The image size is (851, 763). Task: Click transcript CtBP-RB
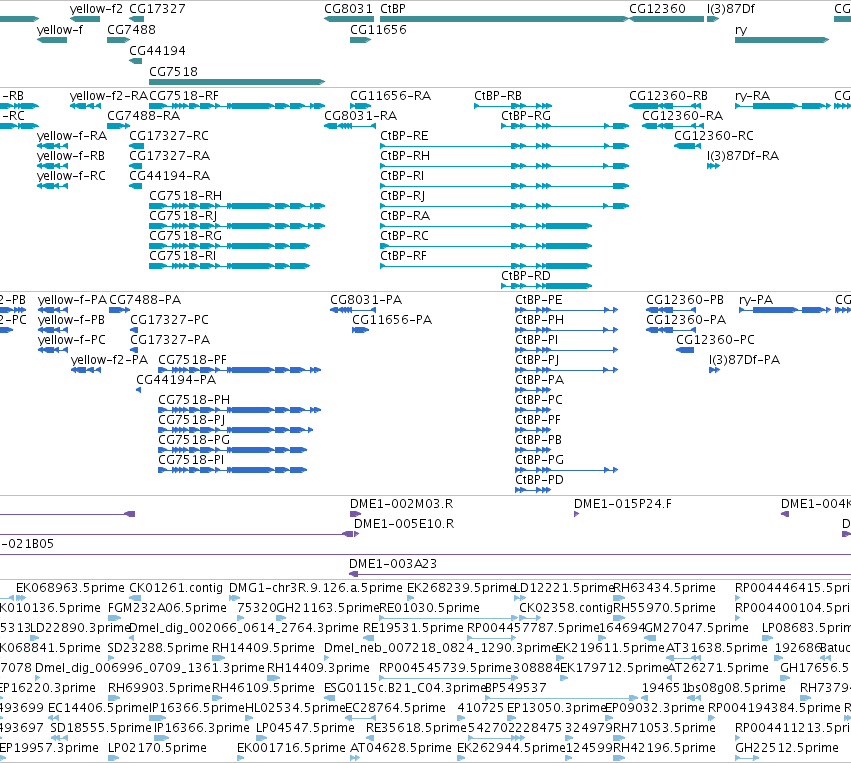coord(513,106)
